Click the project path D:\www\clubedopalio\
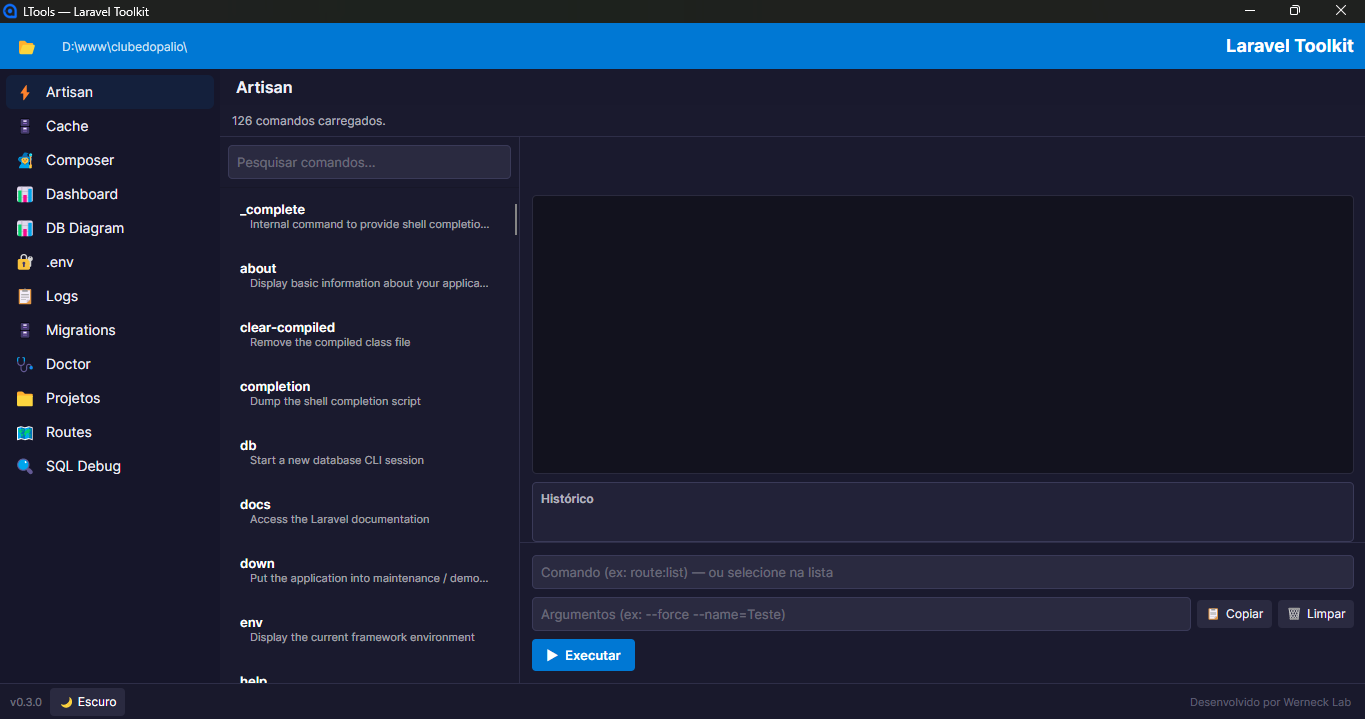Viewport: 1365px width, 719px height. pyautogui.click(x=125, y=47)
